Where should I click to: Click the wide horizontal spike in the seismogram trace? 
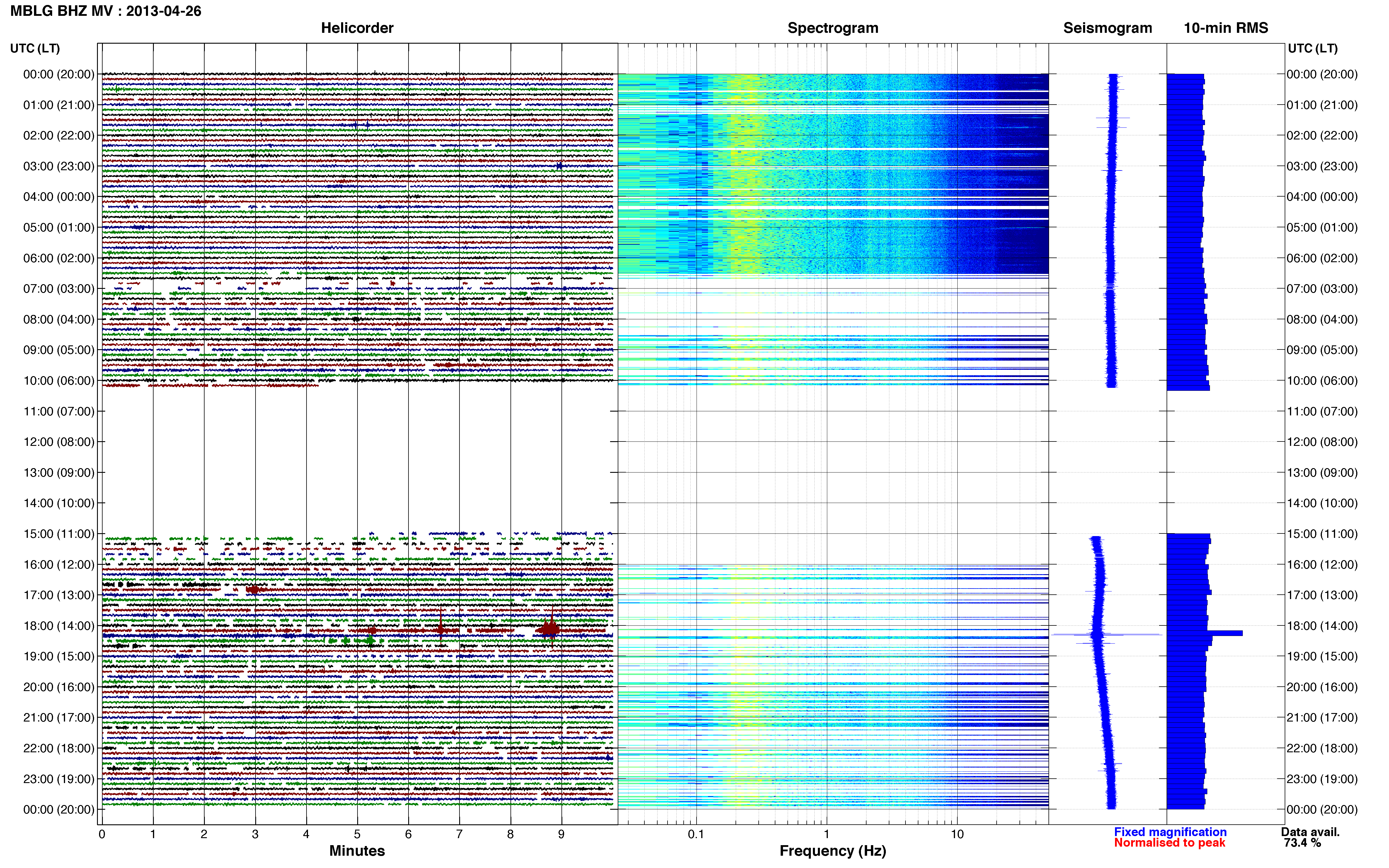pyautogui.click(x=1107, y=634)
